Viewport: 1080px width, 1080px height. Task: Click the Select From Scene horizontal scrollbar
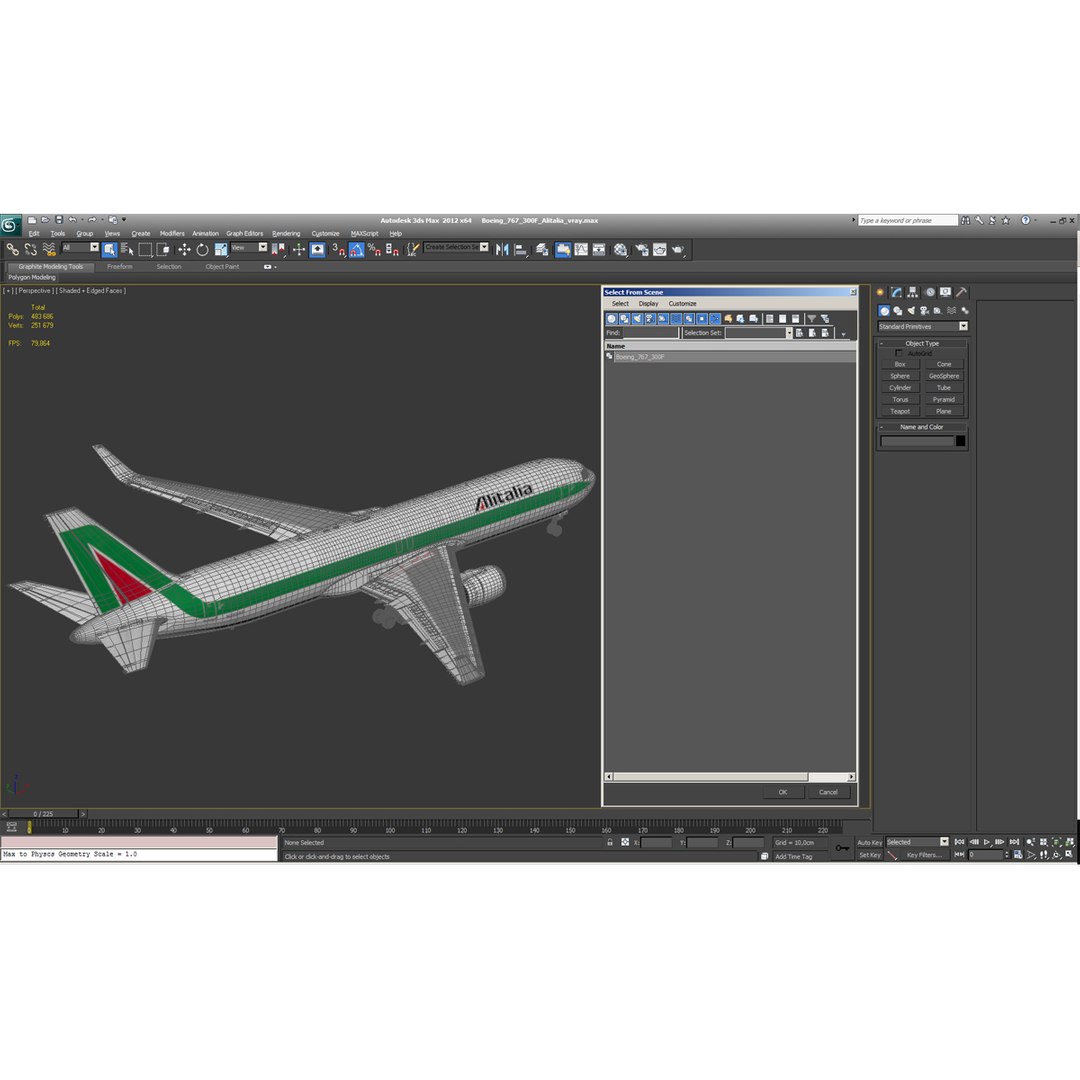pyautogui.click(x=730, y=777)
